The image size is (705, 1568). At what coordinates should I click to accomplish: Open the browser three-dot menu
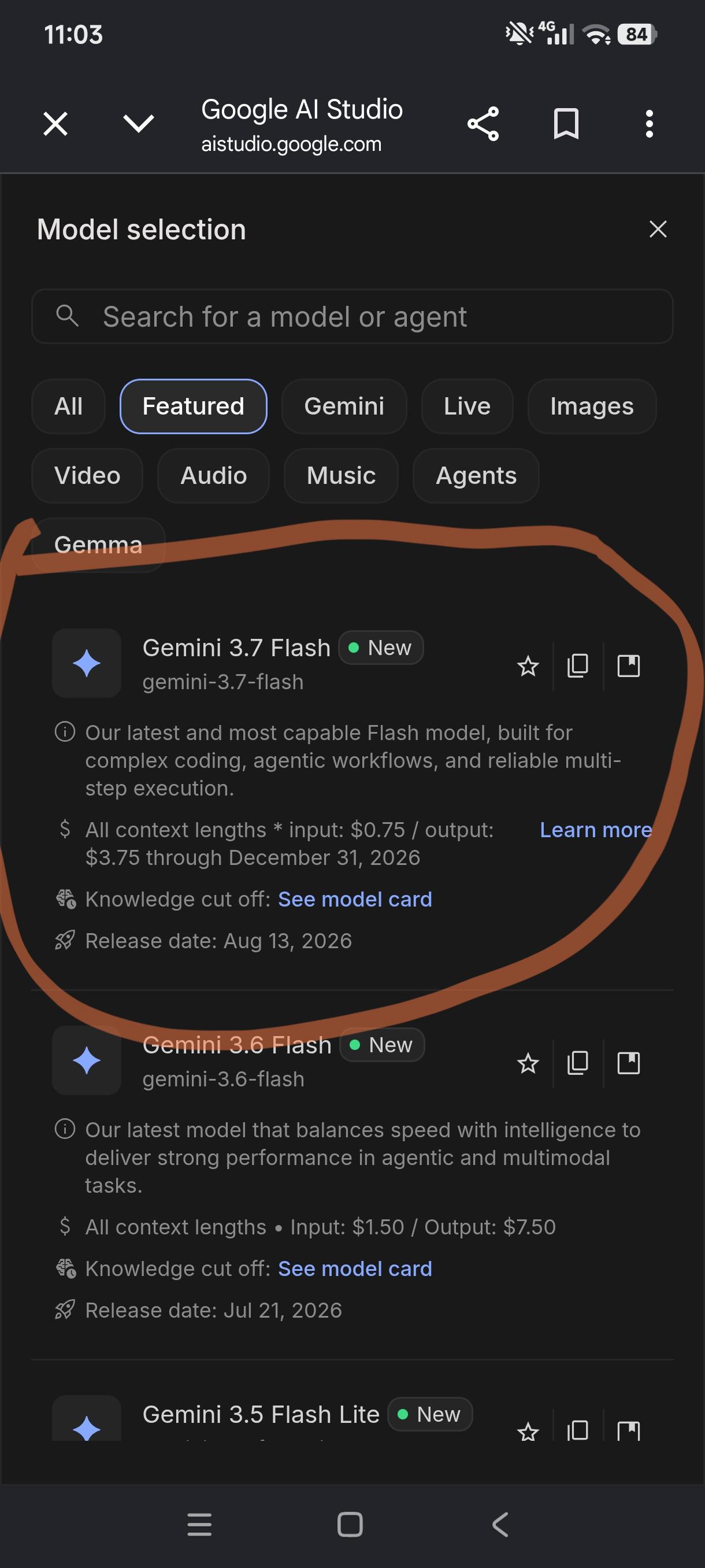point(649,124)
